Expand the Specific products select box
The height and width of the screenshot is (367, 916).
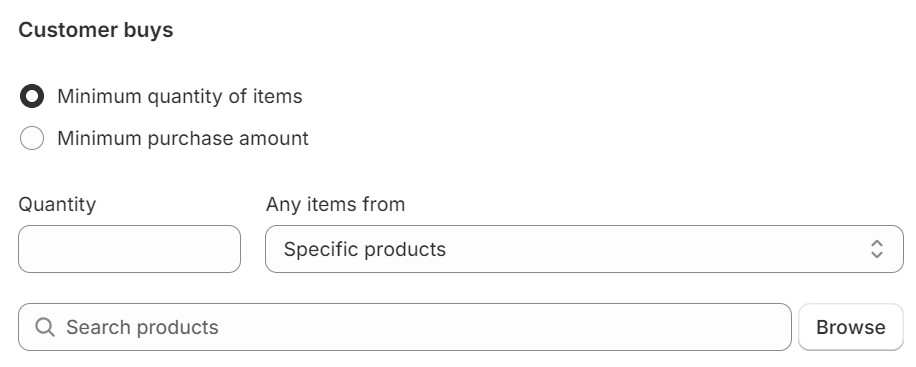[584, 249]
